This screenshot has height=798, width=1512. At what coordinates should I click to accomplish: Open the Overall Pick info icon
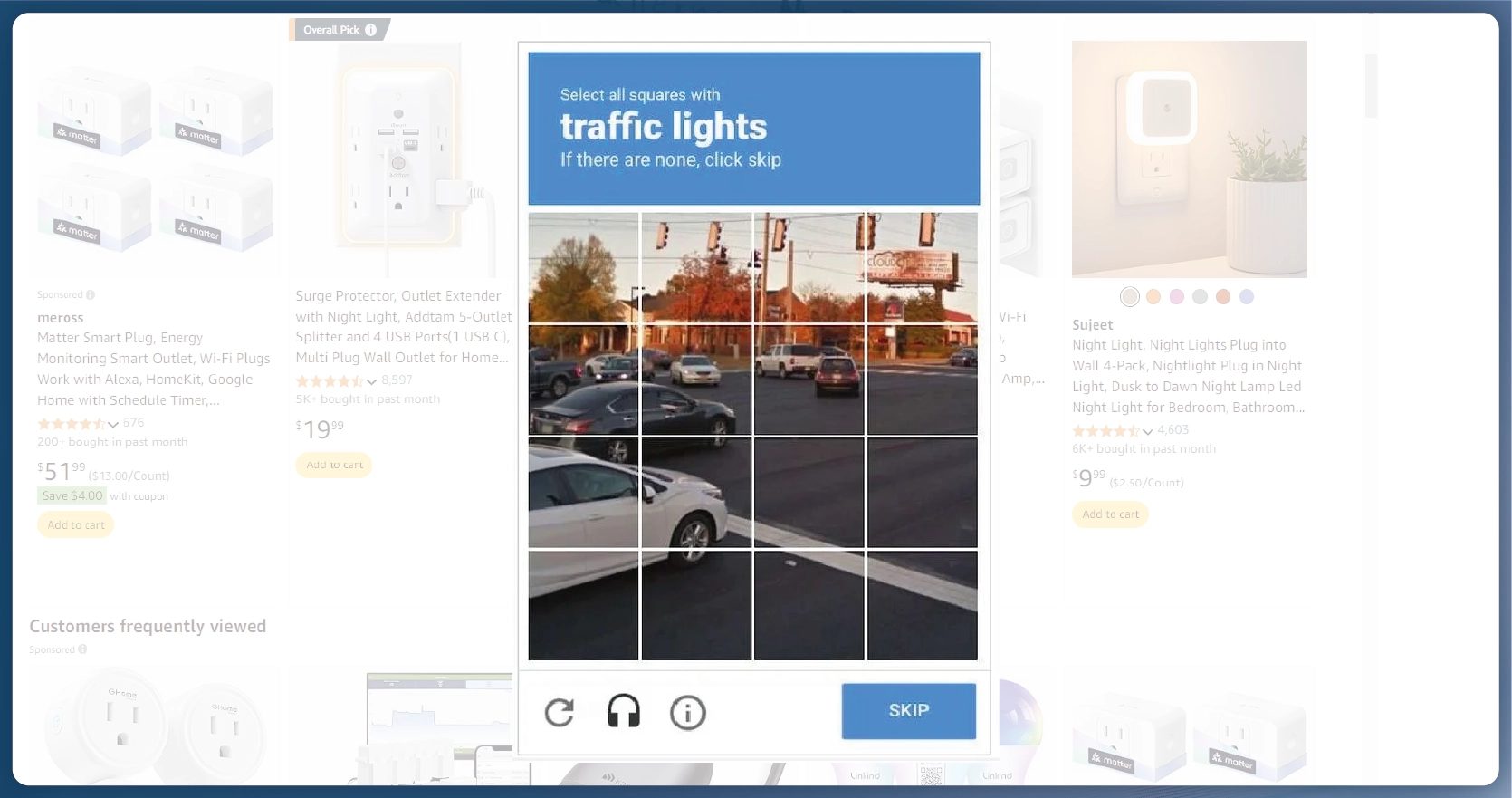coord(371,30)
